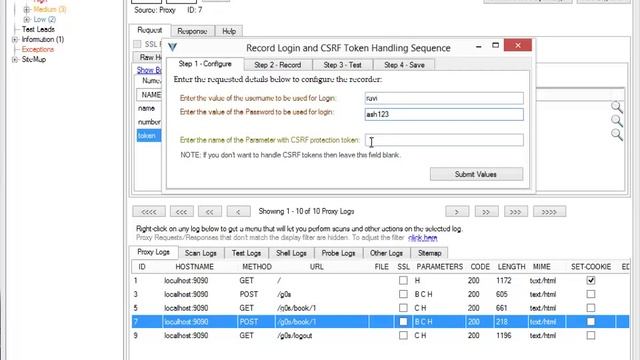Click the CSRF token parameter name field
This screenshot has width=640, height=360.
444,140
